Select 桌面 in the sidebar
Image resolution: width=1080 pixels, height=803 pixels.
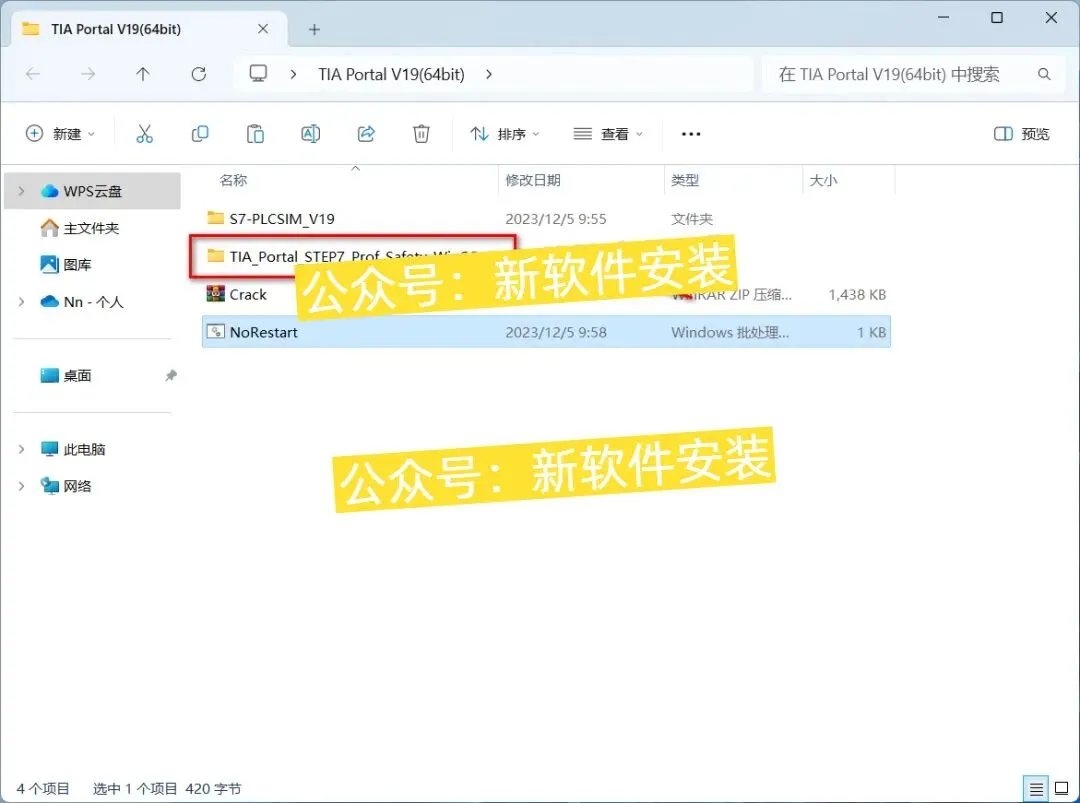tap(77, 375)
